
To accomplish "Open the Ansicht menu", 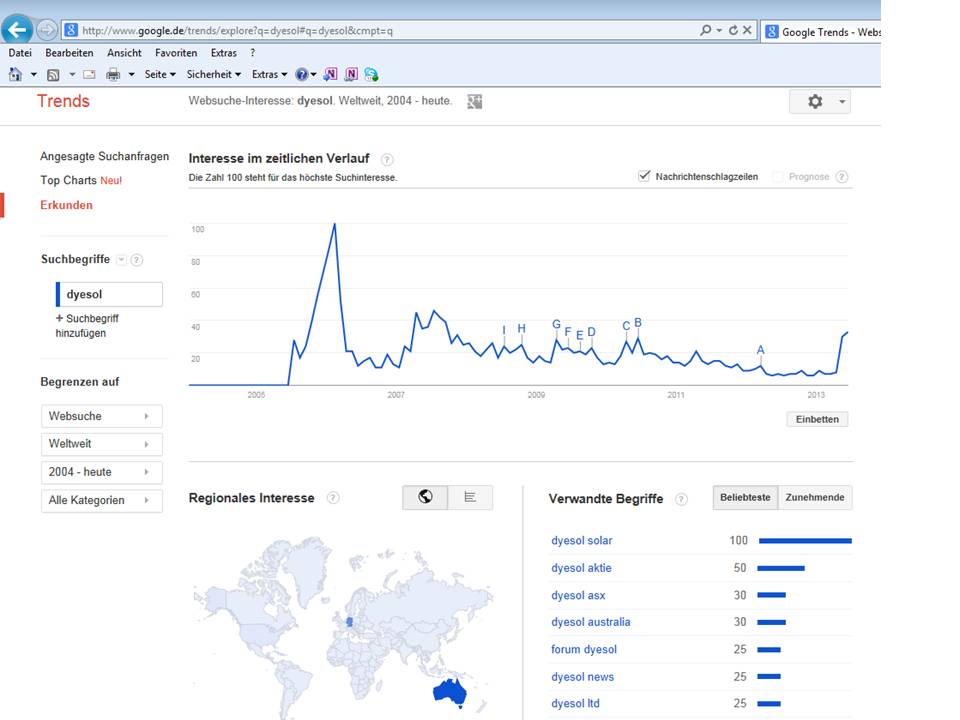I will 124,53.
